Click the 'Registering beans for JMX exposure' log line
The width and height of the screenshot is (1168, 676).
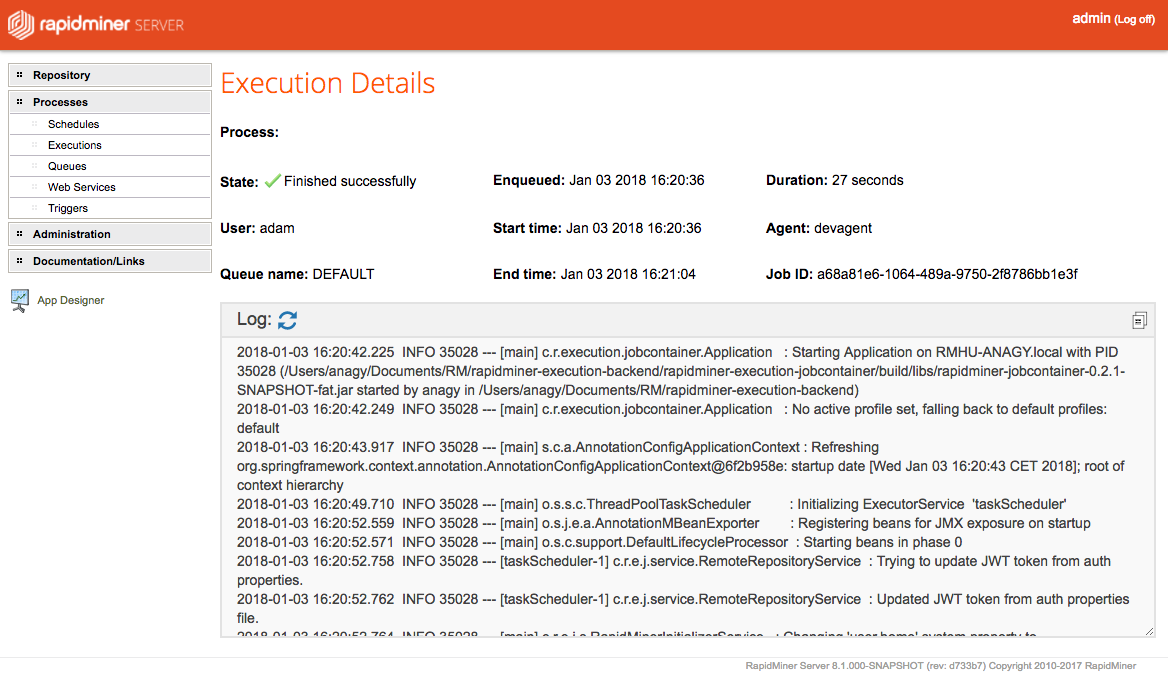[664, 523]
